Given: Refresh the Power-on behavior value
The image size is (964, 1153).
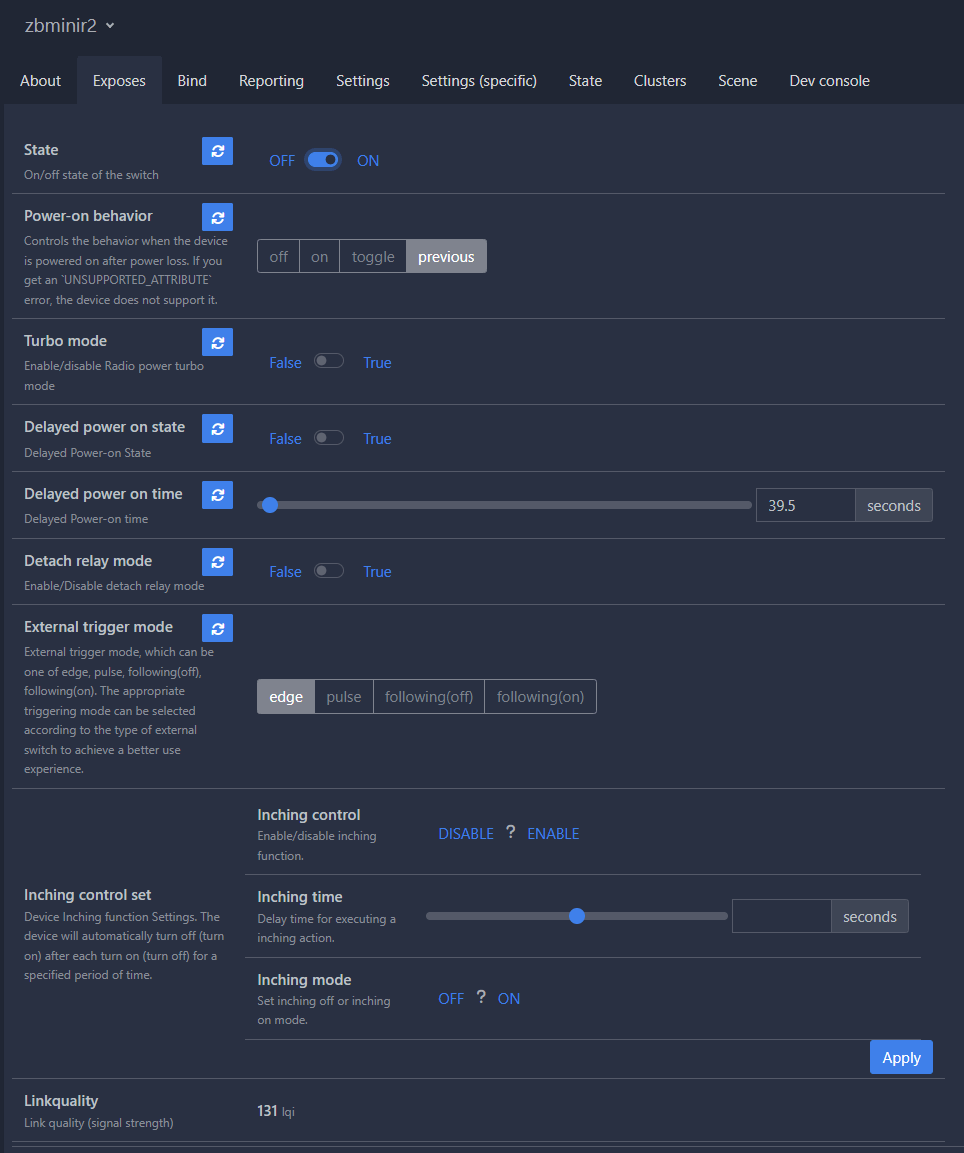Looking at the screenshot, I should click(x=217, y=217).
